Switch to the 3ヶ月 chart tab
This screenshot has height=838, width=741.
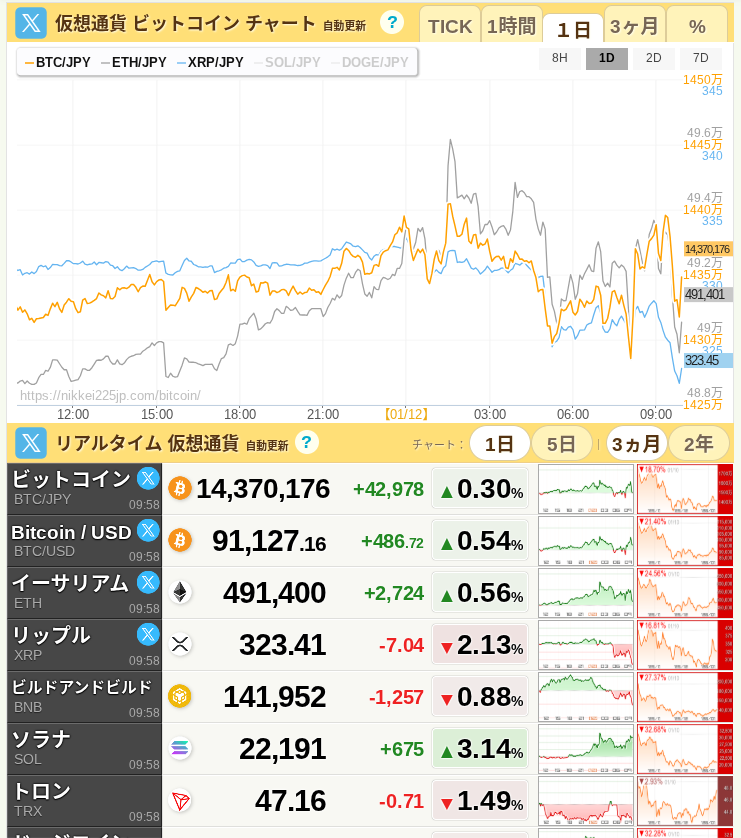coord(634,27)
